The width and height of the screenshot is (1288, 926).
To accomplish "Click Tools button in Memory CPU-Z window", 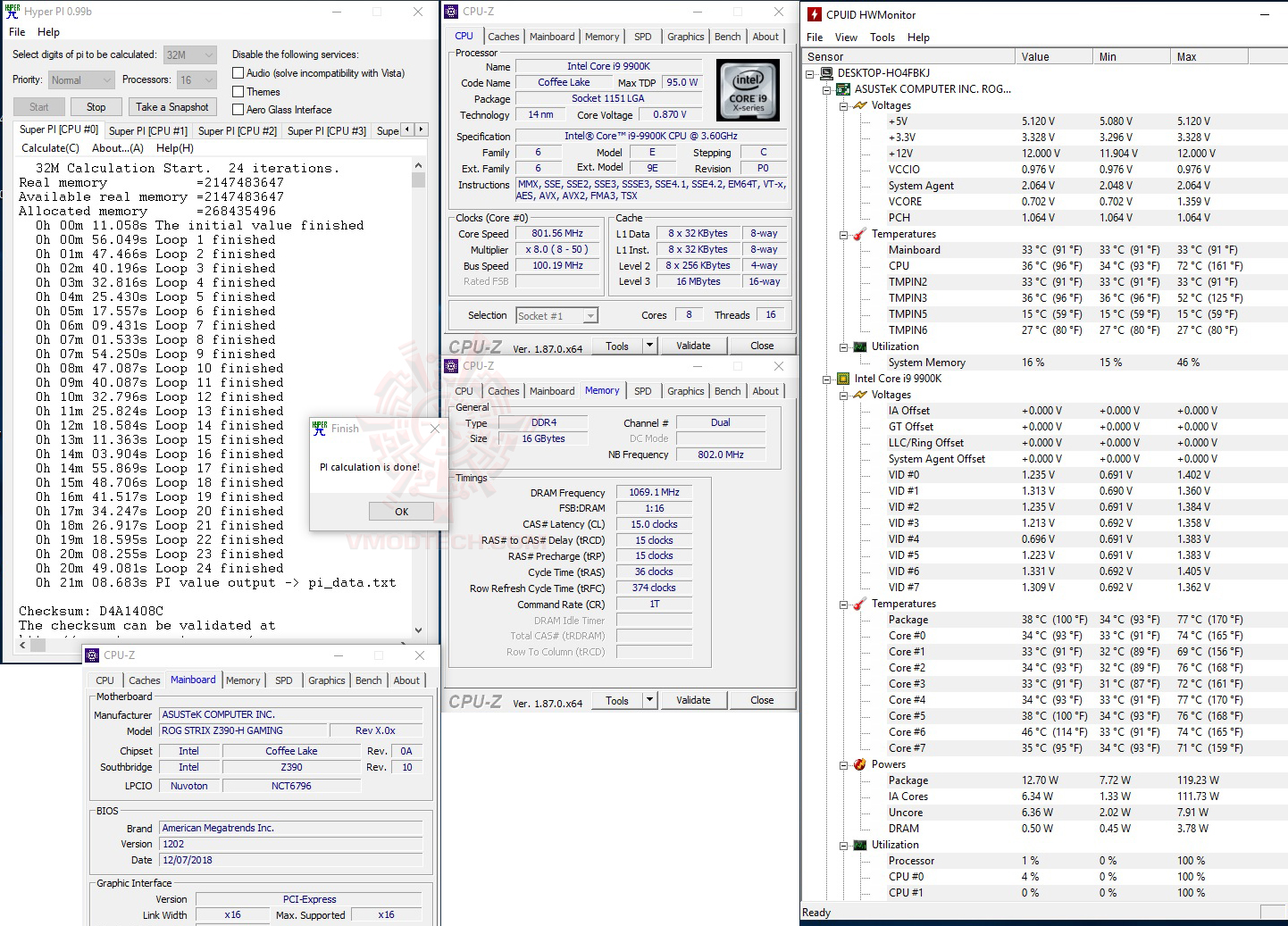I will (x=617, y=700).
